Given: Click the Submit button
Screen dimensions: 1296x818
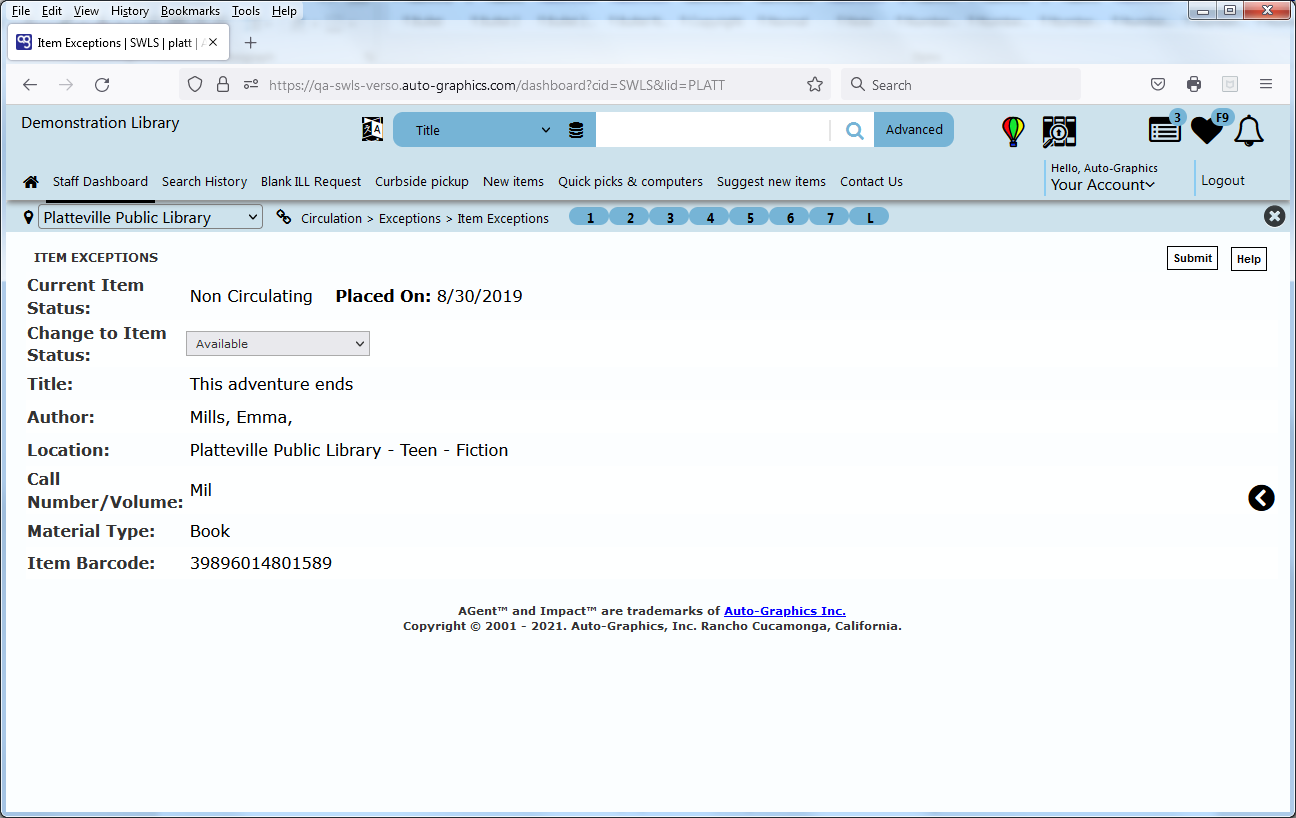Looking at the screenshot, I should point(1193,258).
